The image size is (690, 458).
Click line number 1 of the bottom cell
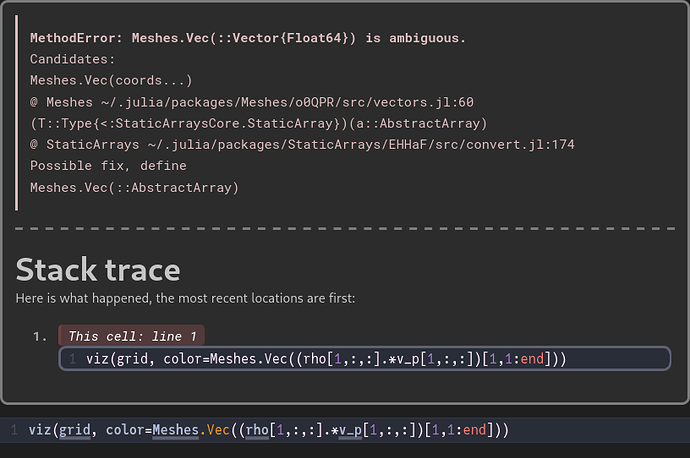[14, 430]
